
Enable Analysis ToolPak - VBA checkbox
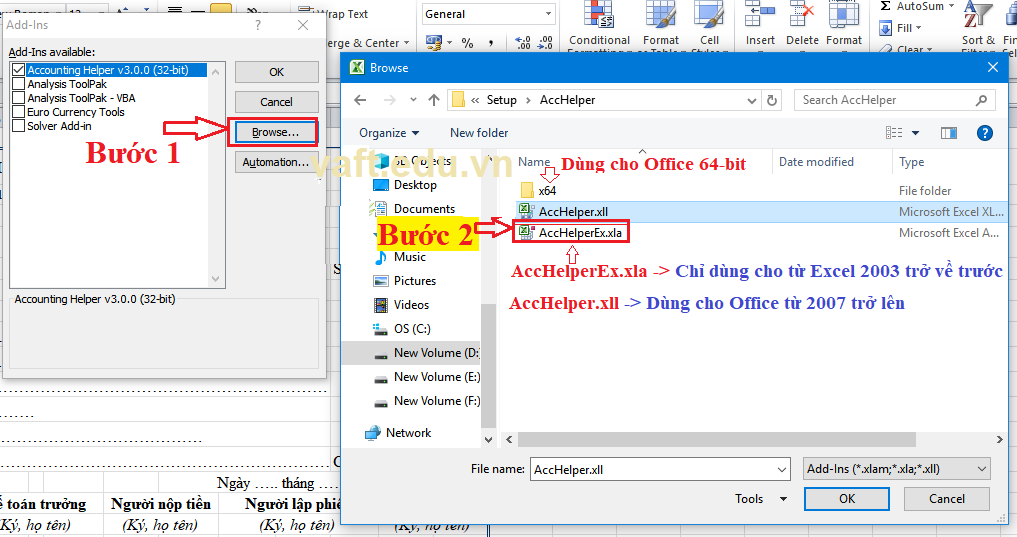click(x=19, y=98)
